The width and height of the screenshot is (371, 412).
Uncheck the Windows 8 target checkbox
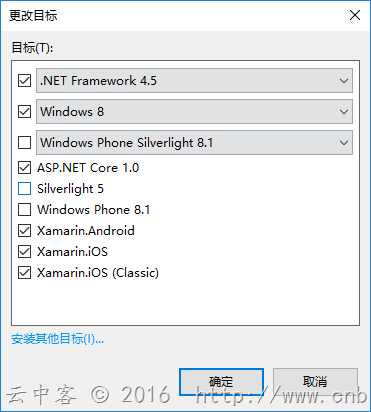(24, 111)
